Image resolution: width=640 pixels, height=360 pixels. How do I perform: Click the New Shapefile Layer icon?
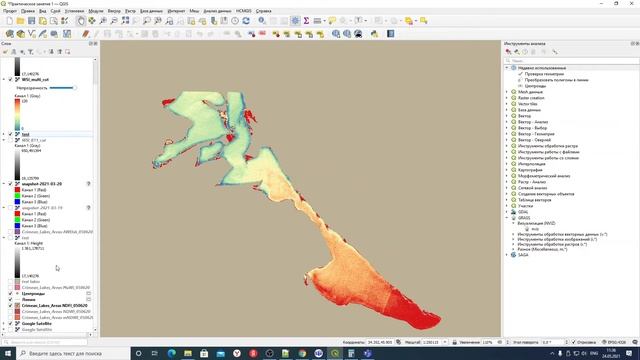[x=32, y=34]
